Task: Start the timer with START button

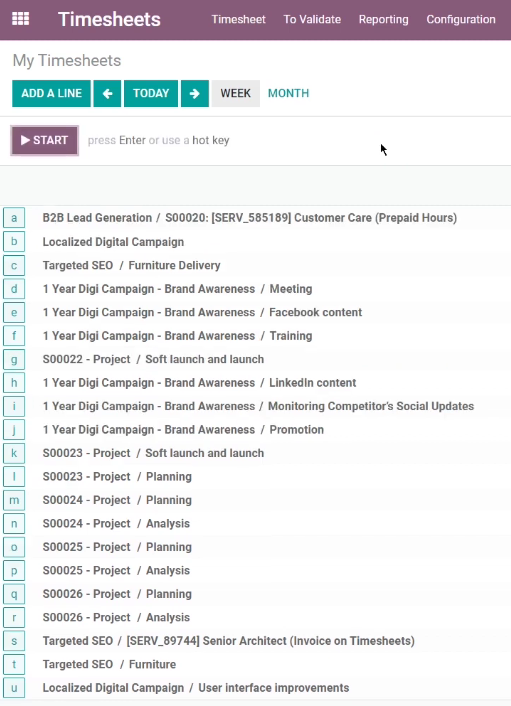Action: [45, 140]
